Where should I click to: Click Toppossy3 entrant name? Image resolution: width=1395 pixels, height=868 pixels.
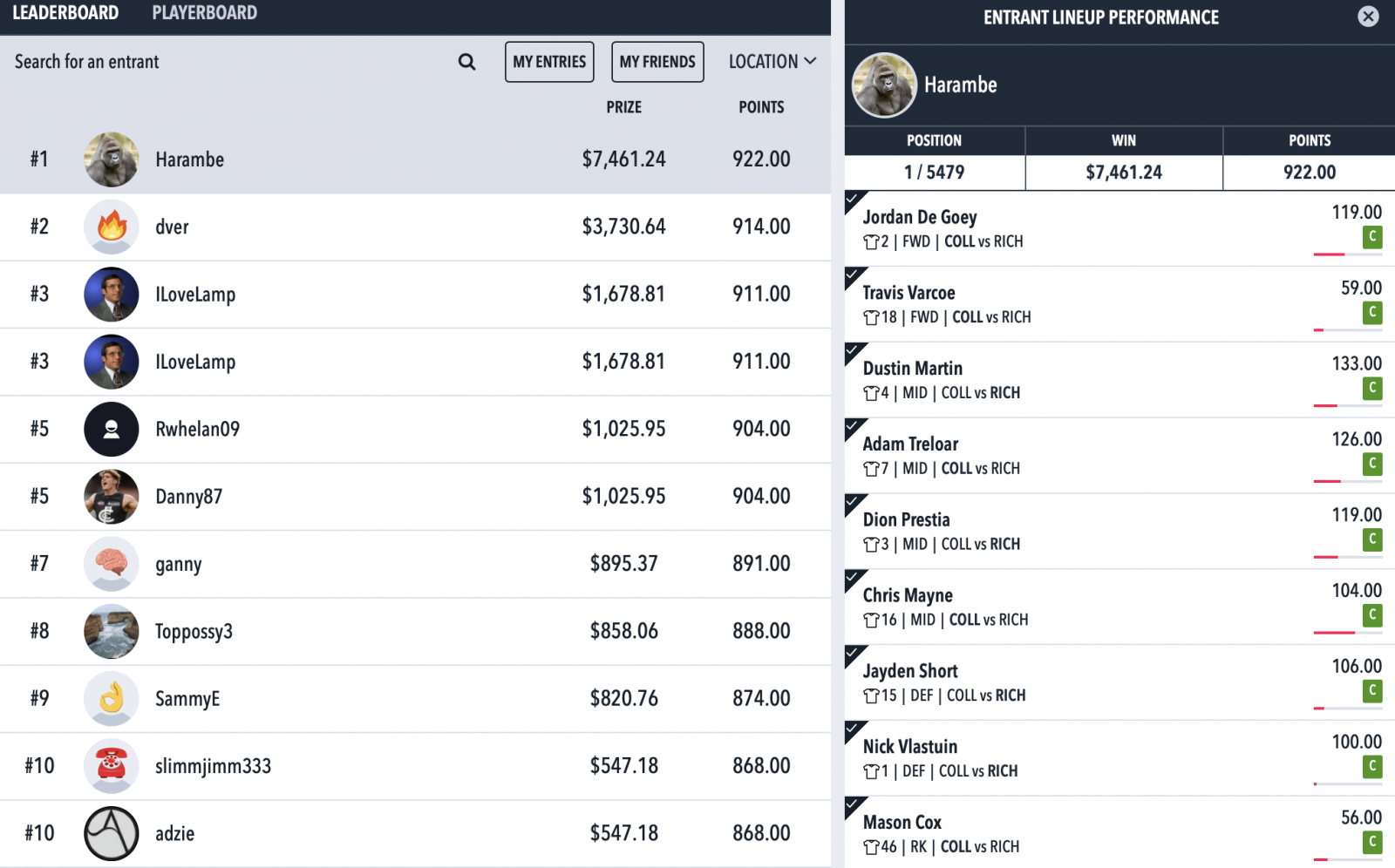pos(194,632)
